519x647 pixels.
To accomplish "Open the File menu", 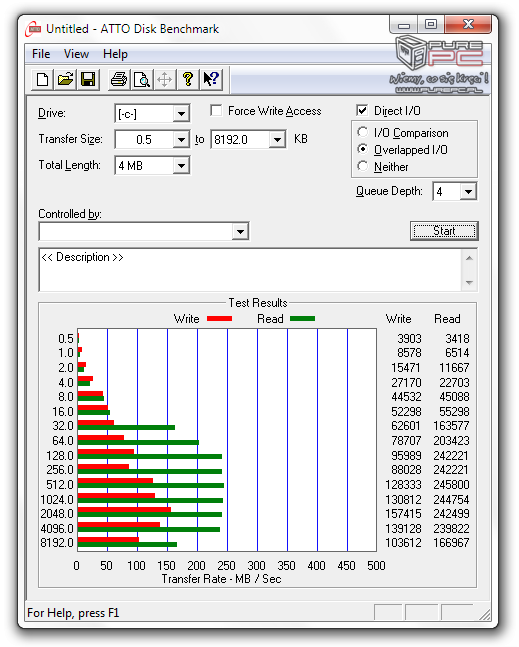I will tap(41, 54).
